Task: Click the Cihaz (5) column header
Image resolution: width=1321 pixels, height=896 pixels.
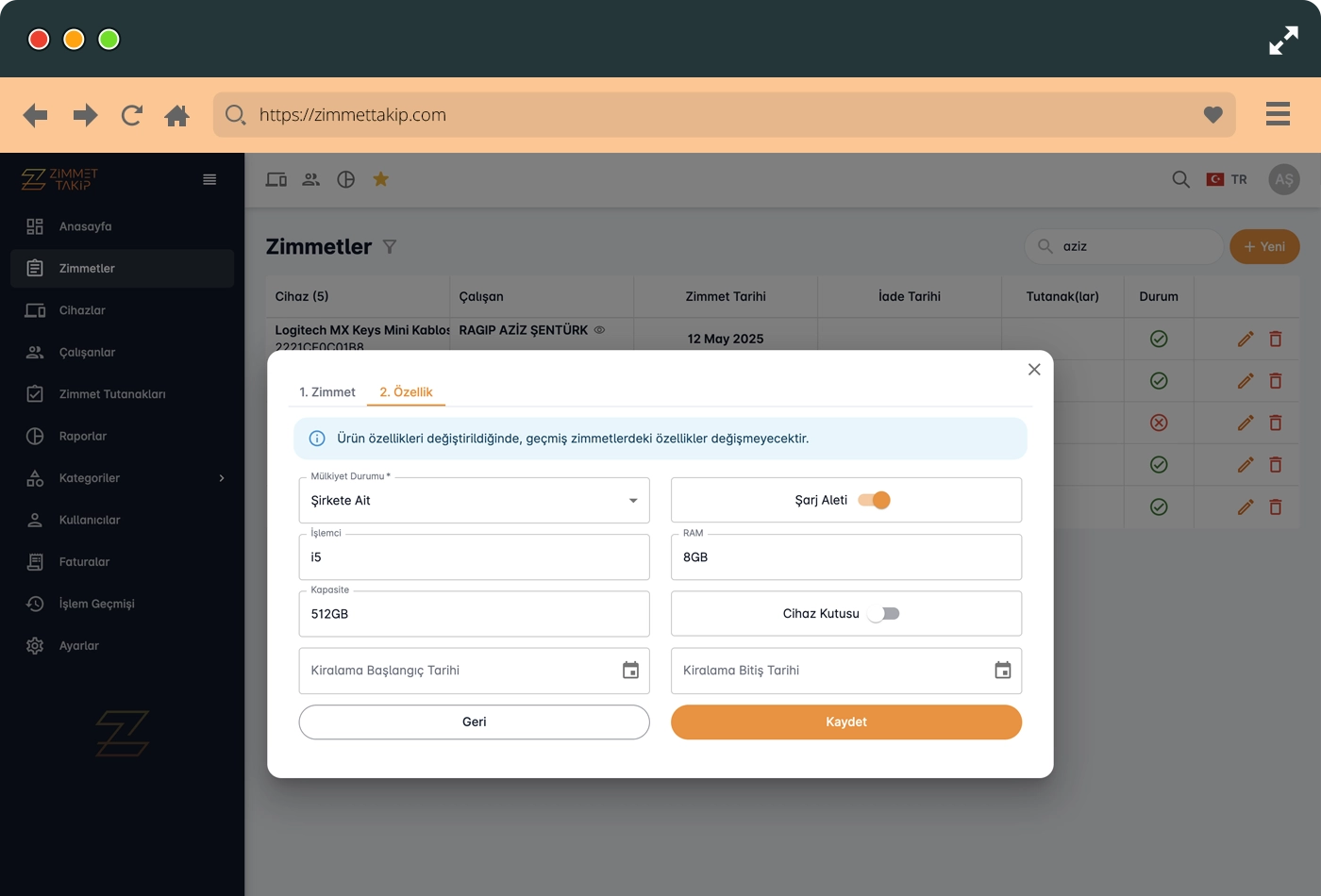Action: tap(358, 296)
